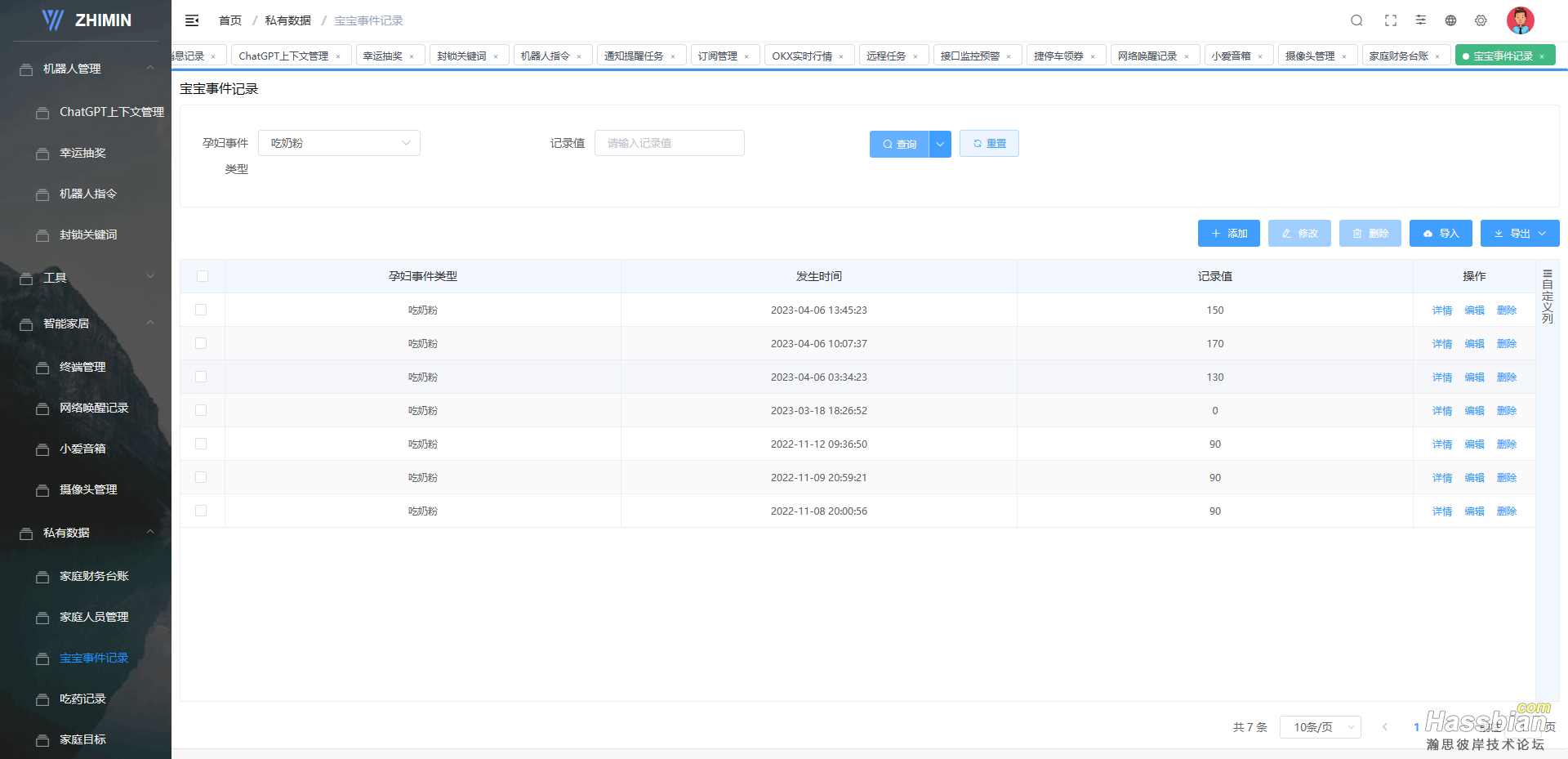Open the language globe icon
Image resolution: width=1568 pixels, height=759 pixels.
tap(1450, 20)
